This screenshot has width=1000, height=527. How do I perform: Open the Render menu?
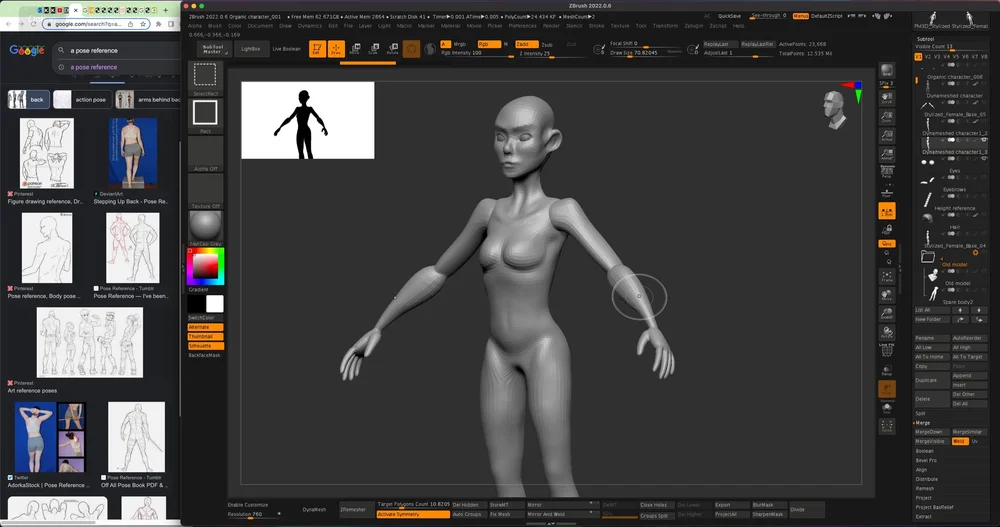click(x=551, y=26)
